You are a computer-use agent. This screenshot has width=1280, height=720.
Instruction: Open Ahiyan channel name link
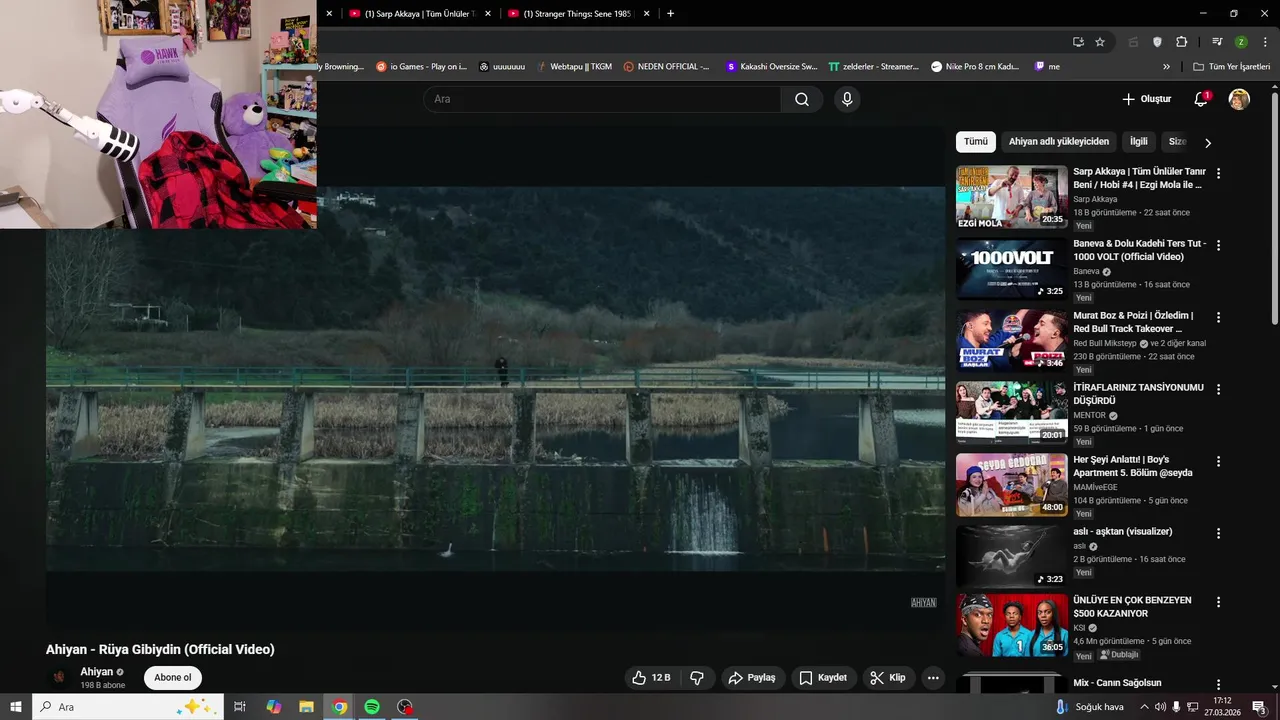click(x=96, y=672)
